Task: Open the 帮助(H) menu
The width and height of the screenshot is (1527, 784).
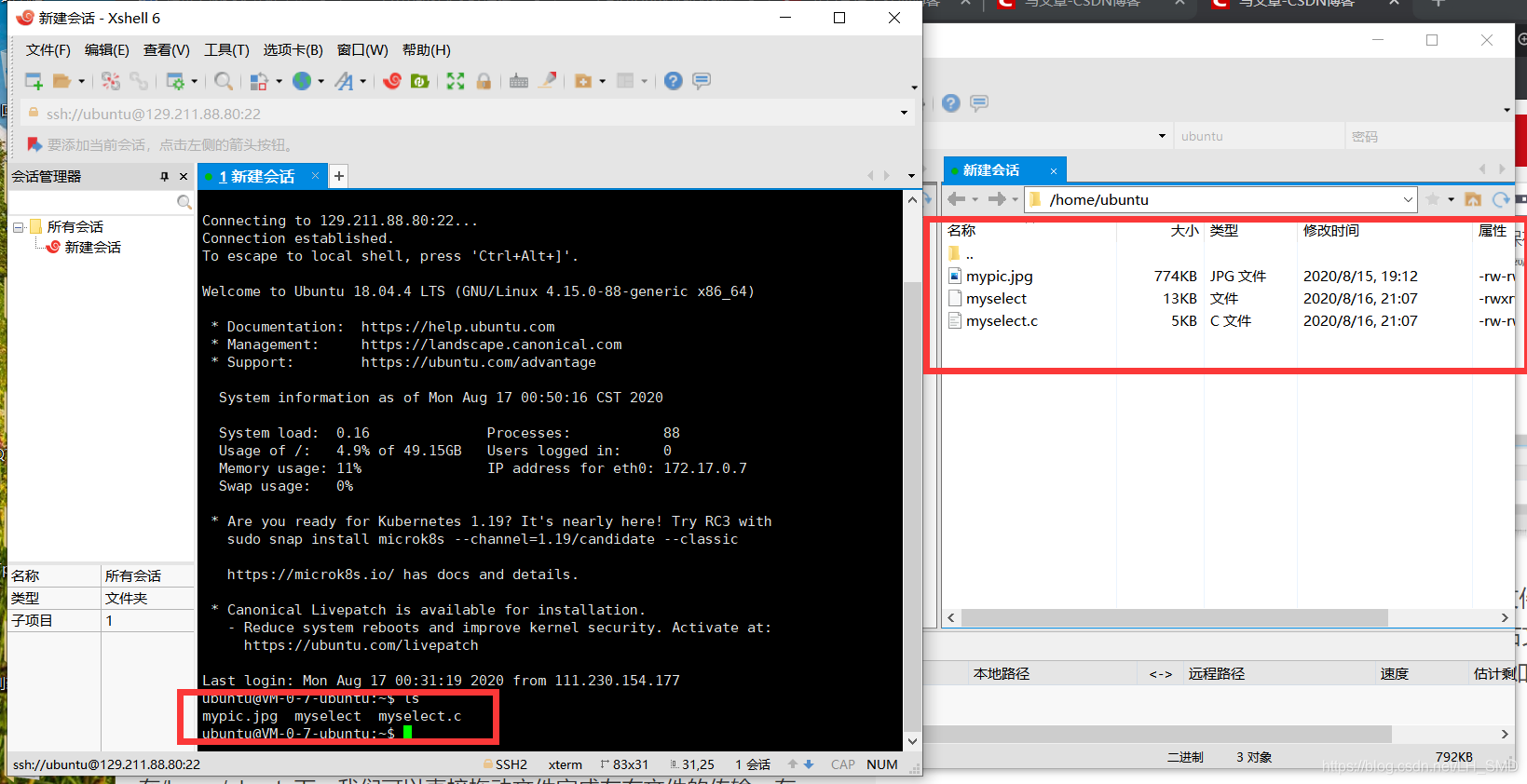Action: pos(427,50)
